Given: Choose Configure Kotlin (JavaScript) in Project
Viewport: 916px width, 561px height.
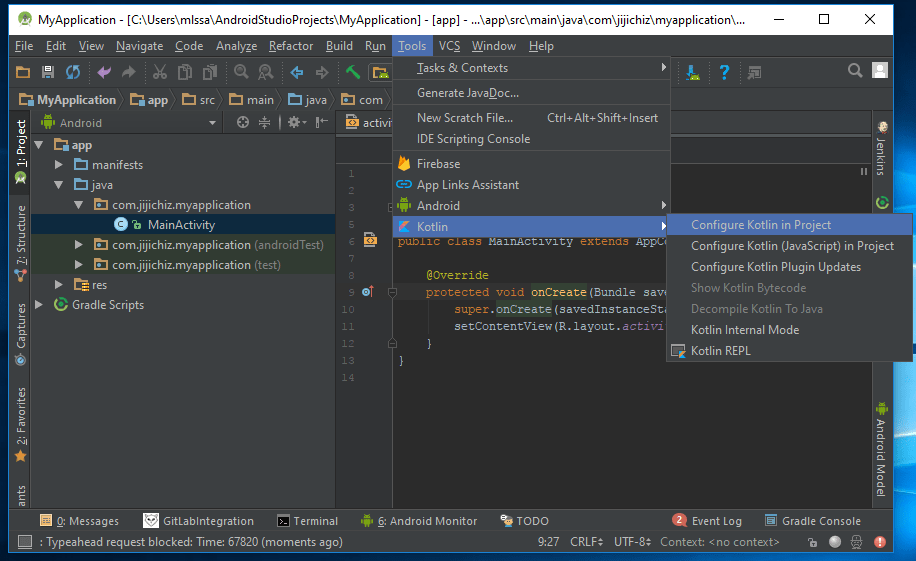Looking at the screenshot, I should pyautogui.click(x=789, y=246).
